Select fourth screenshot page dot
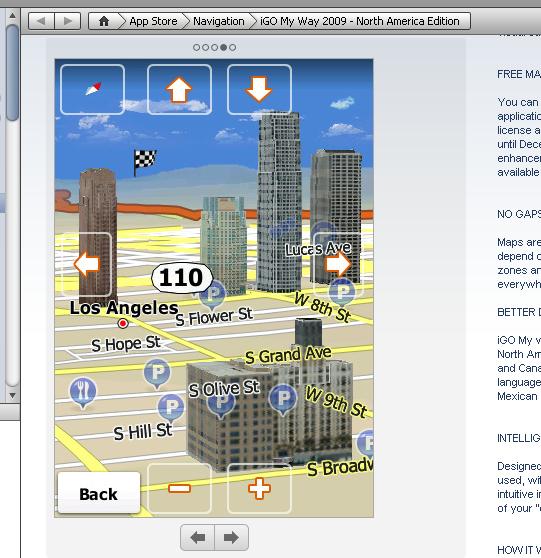The image size is (541, 558). coord(224,47)
